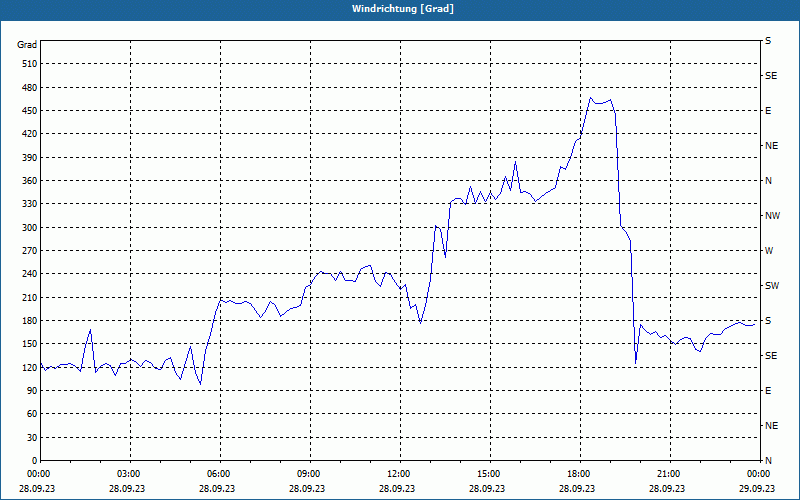Select the 300 y-axis value
This screenshot has height=500, width=800.
tap(30, 227)
